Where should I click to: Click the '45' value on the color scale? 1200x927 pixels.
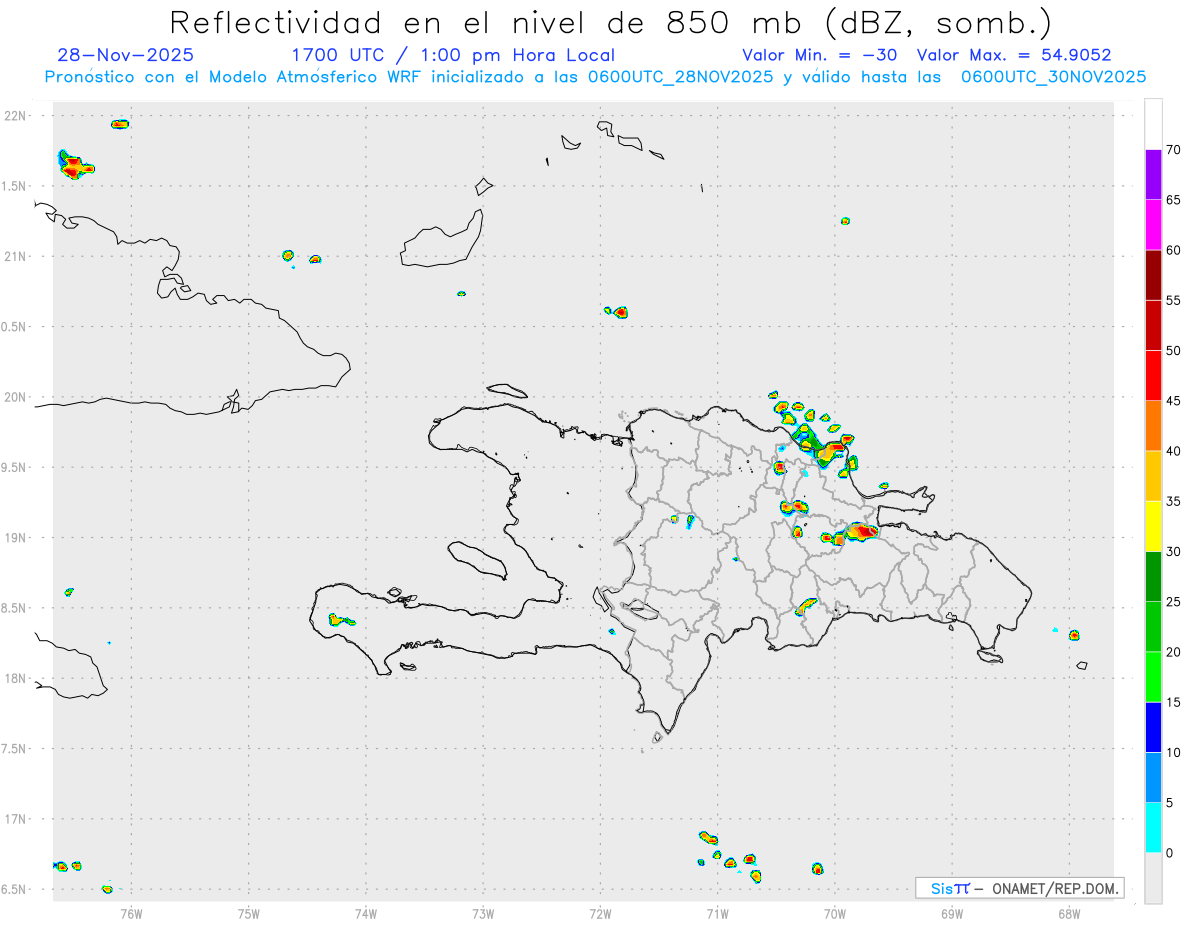[x=1173, y=401]
